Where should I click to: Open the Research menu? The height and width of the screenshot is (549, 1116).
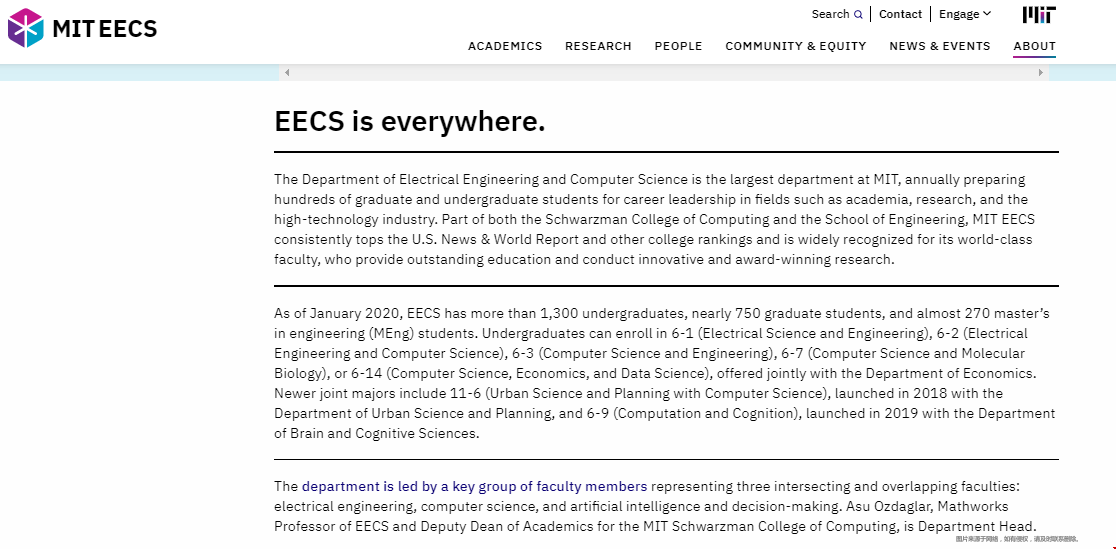[x=598, y=46]
